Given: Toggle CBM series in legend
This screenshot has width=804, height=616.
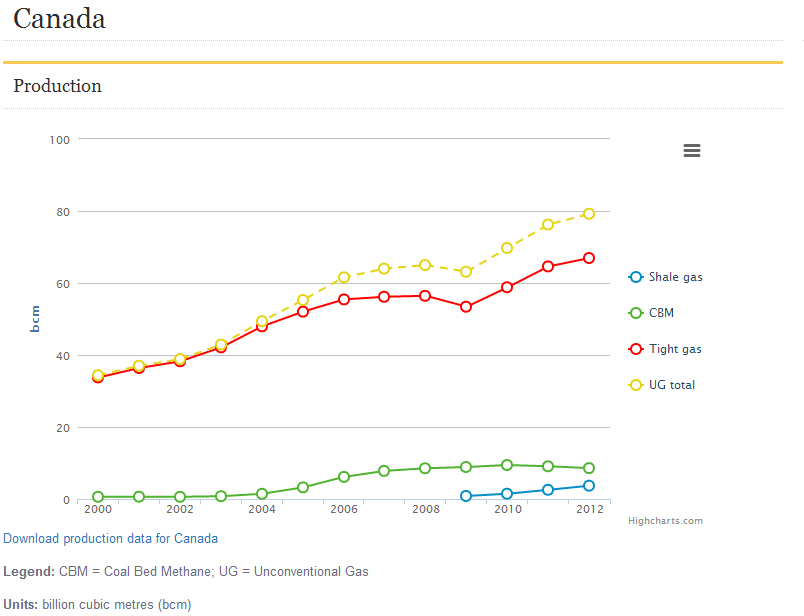Looking at the screenshot, I should [x=661, y=313].
